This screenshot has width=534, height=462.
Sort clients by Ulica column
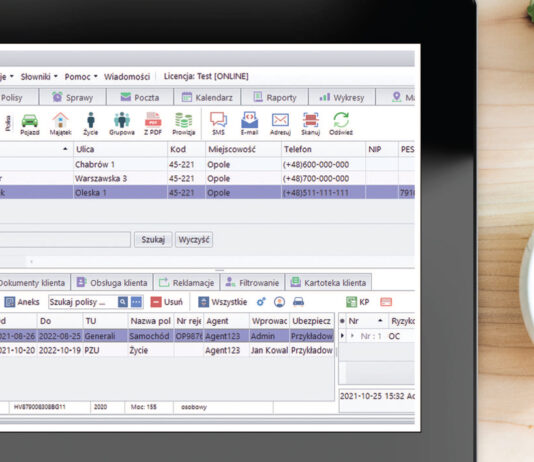click(120, 149)
